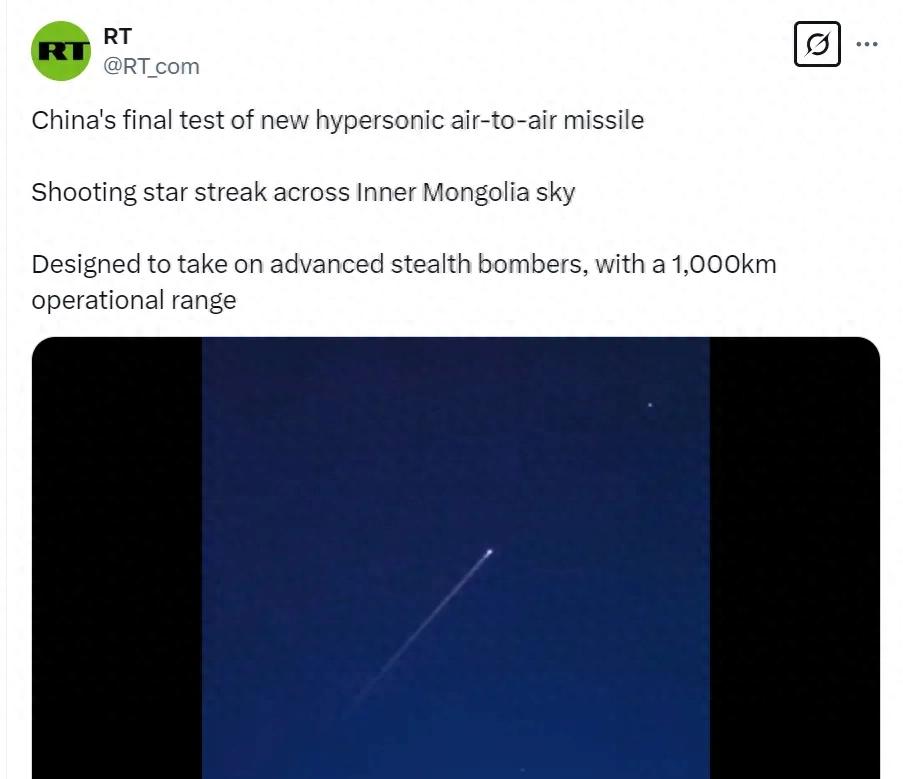
Task: Click the small star dot in video
Action: click(x=650, y=405)
